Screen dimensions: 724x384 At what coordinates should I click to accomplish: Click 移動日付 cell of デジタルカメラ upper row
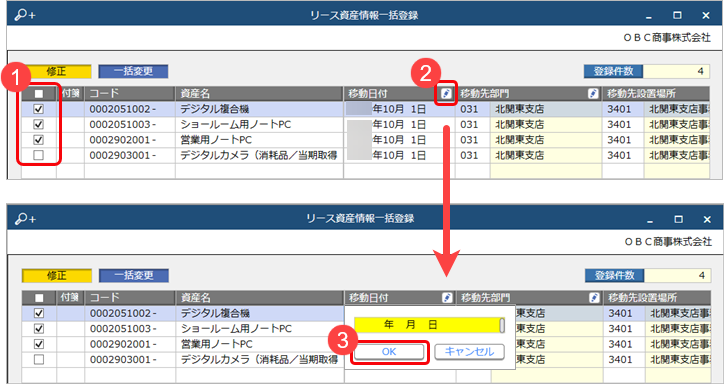point(399,156)
